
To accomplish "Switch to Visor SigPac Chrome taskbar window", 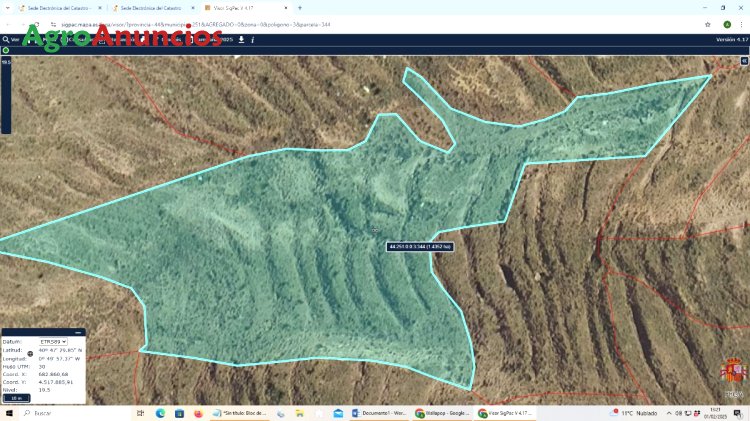I will [x=505, y=413].
